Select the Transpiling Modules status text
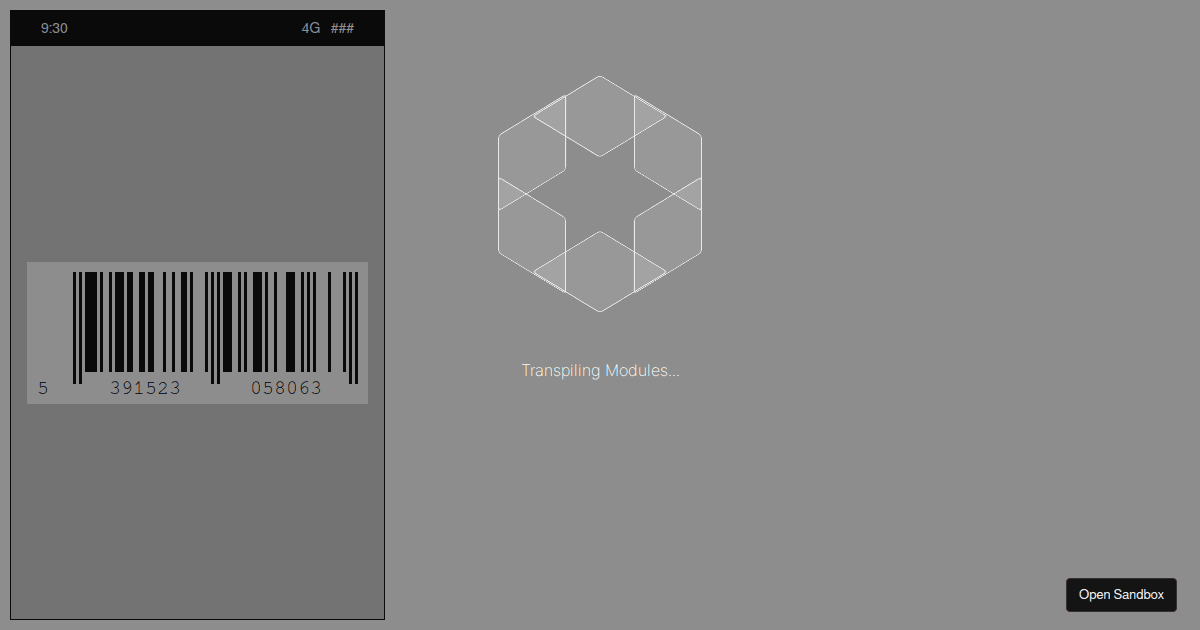This screenshot has width=1200, height=630. coord(599,370)
